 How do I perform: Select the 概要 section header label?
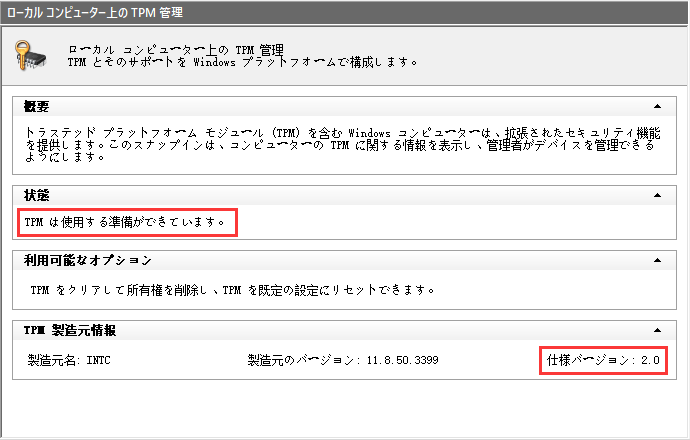[37, 106]
